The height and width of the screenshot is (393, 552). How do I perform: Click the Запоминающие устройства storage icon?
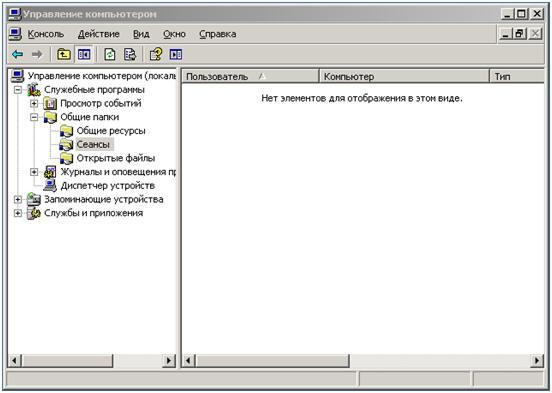[34, 199]
